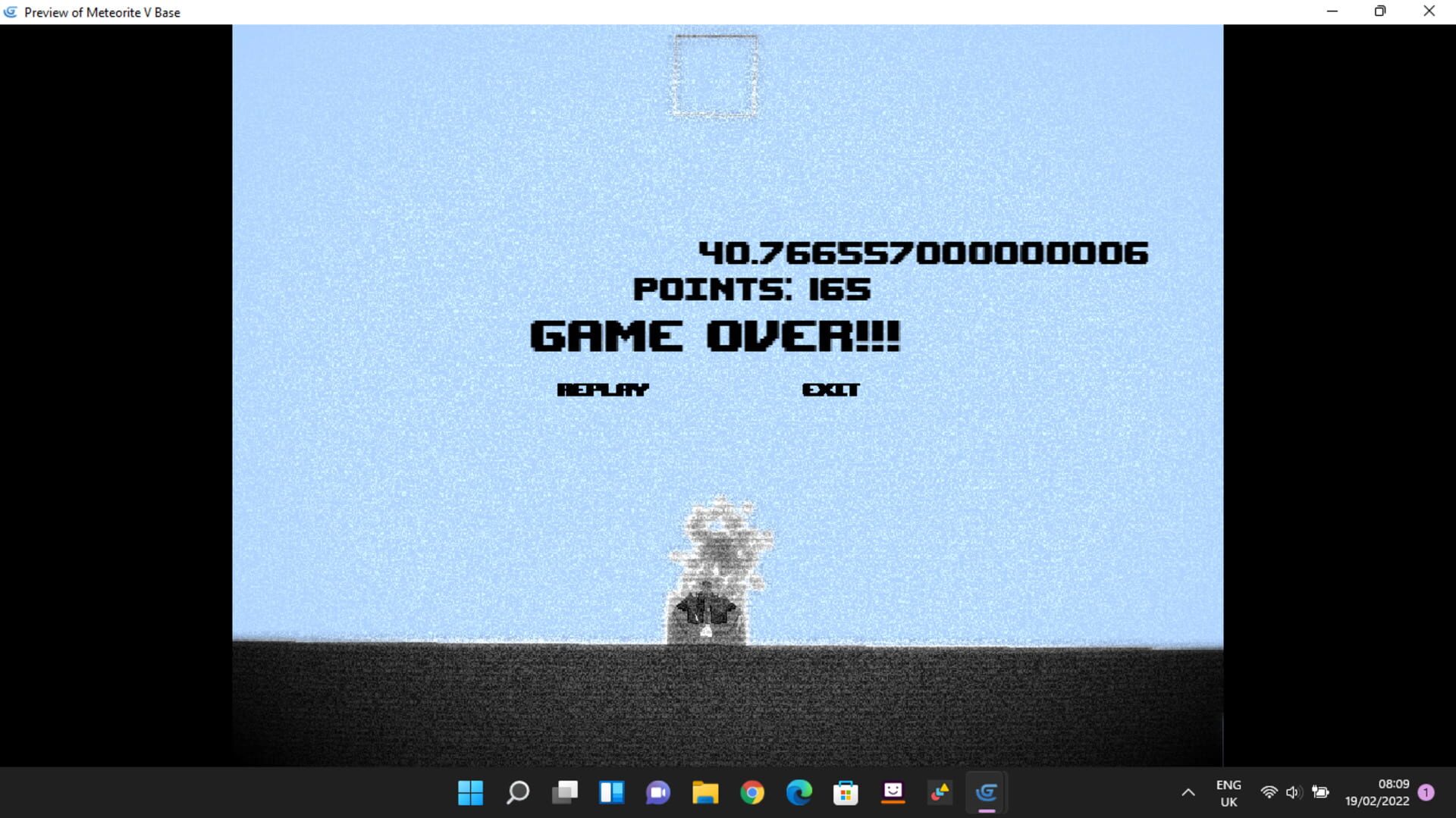
Task: Open Task View
Action: click(x=564, y=793)
